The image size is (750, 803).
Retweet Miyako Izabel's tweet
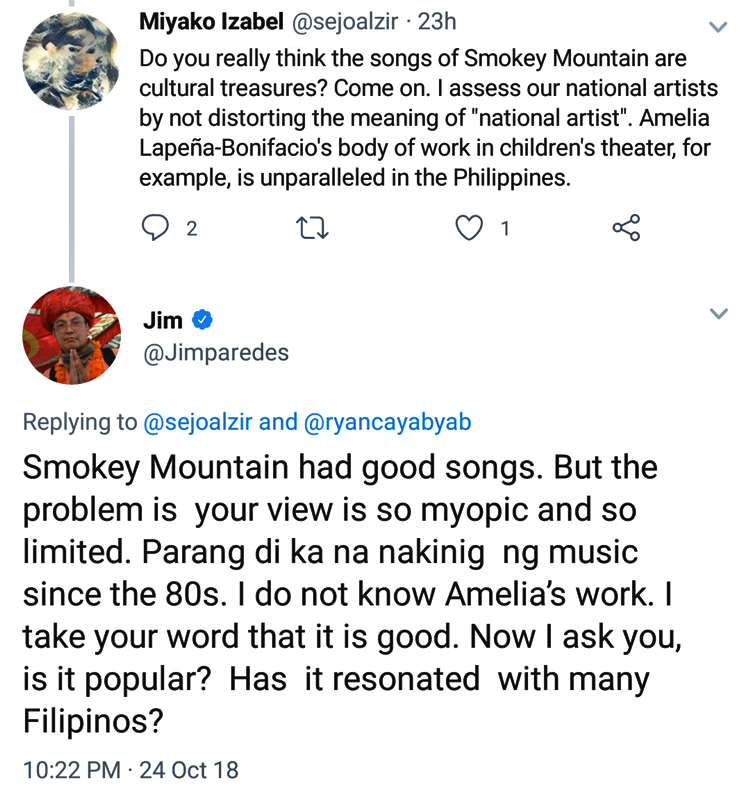click(313, 228)
